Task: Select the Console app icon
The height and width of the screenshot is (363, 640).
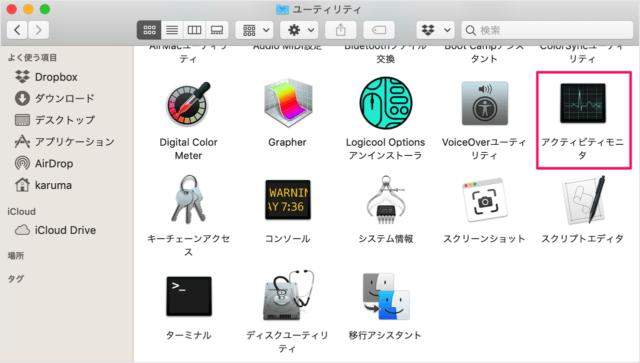Action: tap(288, 200)
